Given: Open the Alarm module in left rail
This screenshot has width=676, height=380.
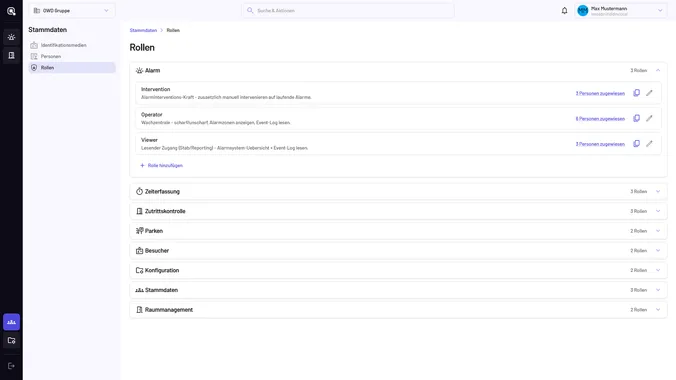Looking at the screenshot, I should point(11,37).
